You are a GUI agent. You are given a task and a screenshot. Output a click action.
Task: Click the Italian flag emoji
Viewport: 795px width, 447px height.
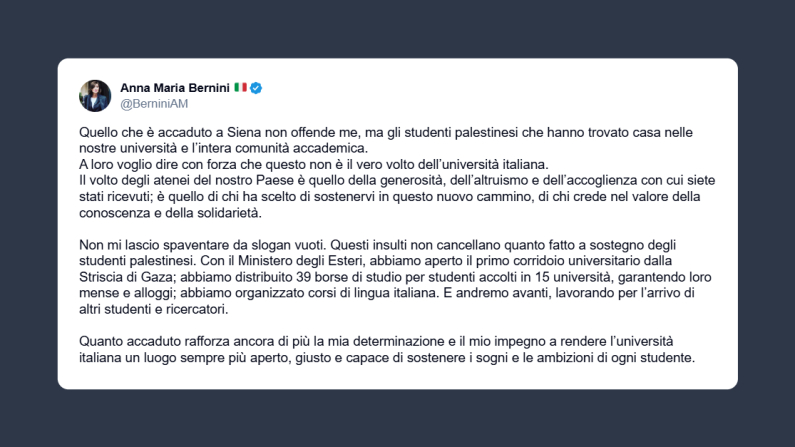coord(240,88)
